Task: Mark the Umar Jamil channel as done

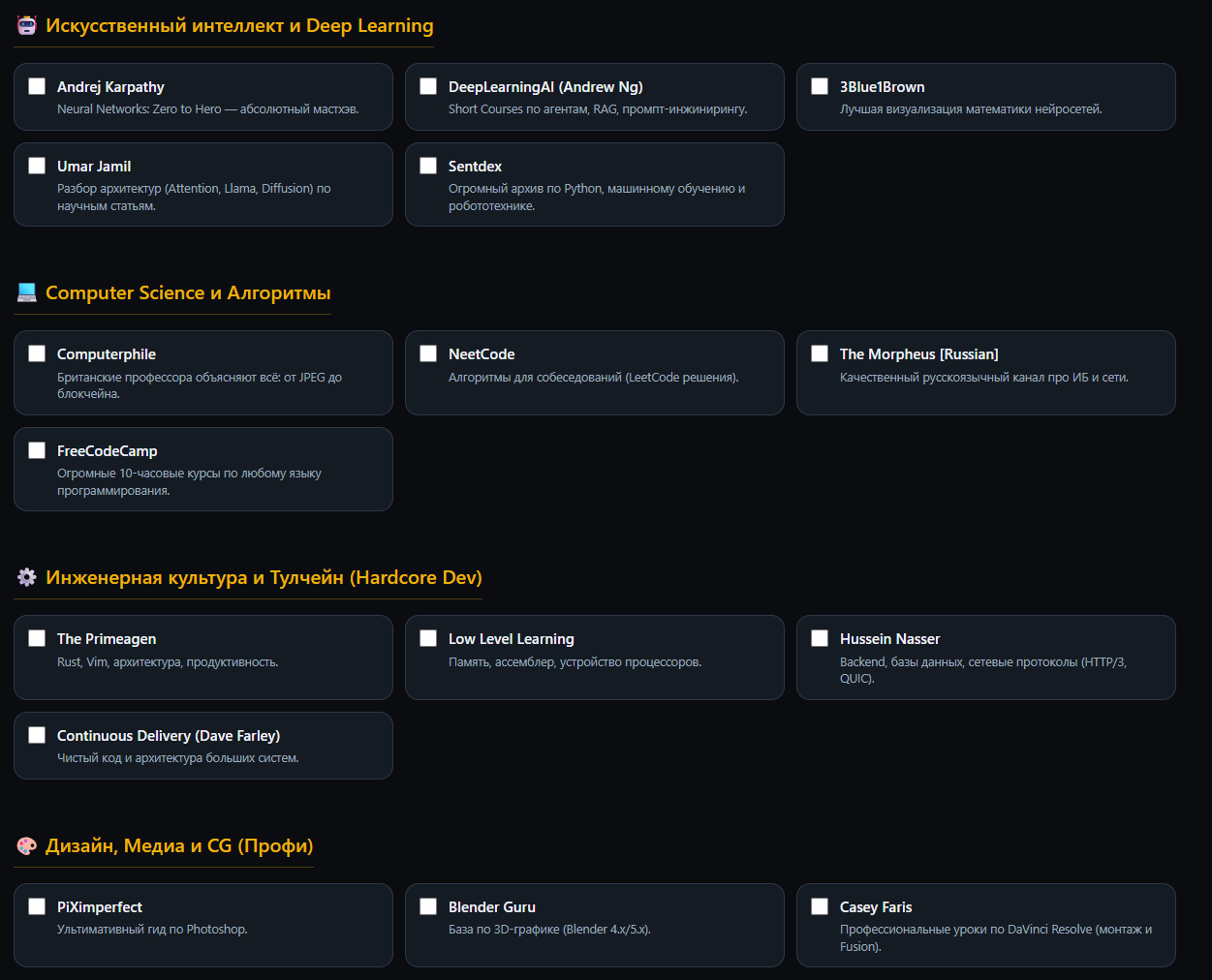Action: coord(37,166)
